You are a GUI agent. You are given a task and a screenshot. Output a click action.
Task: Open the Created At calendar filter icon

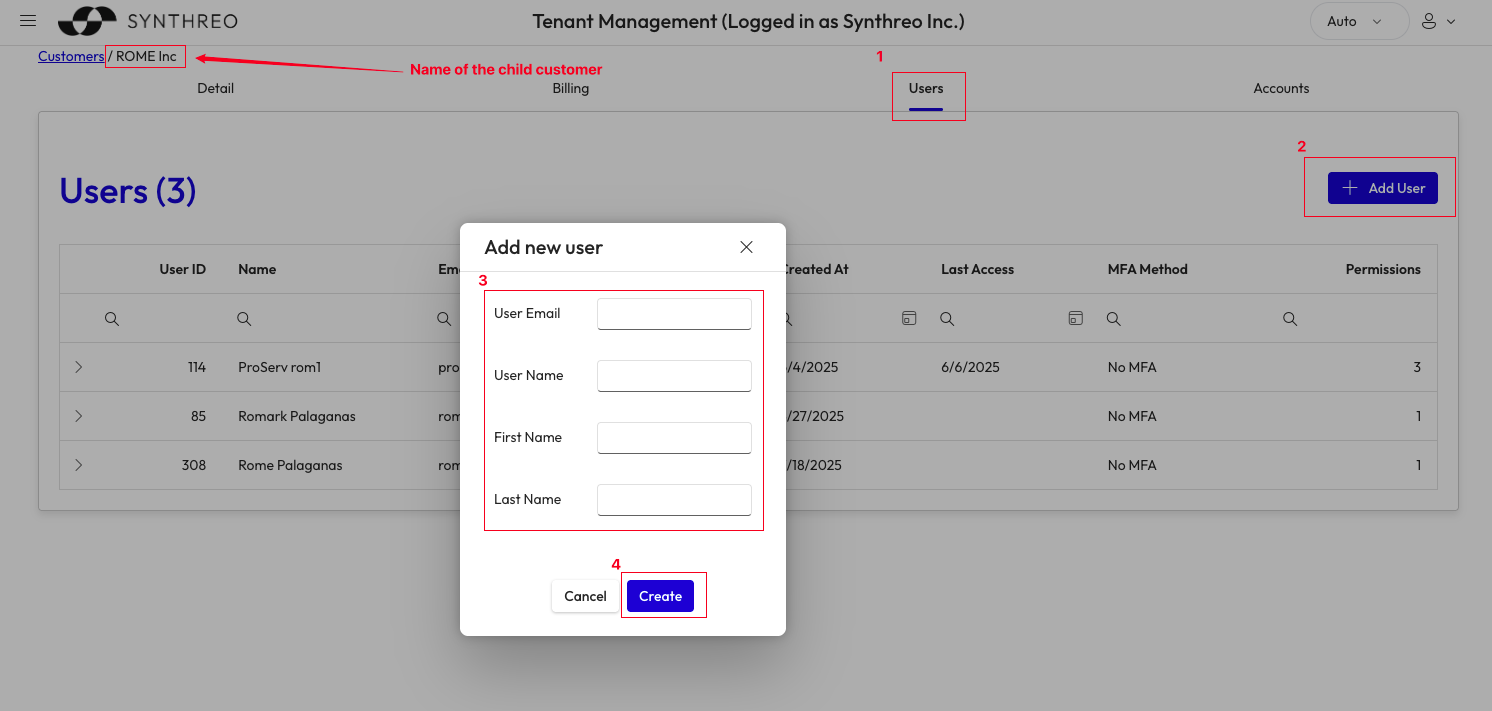pyautogui.click(x=908, y=317)
